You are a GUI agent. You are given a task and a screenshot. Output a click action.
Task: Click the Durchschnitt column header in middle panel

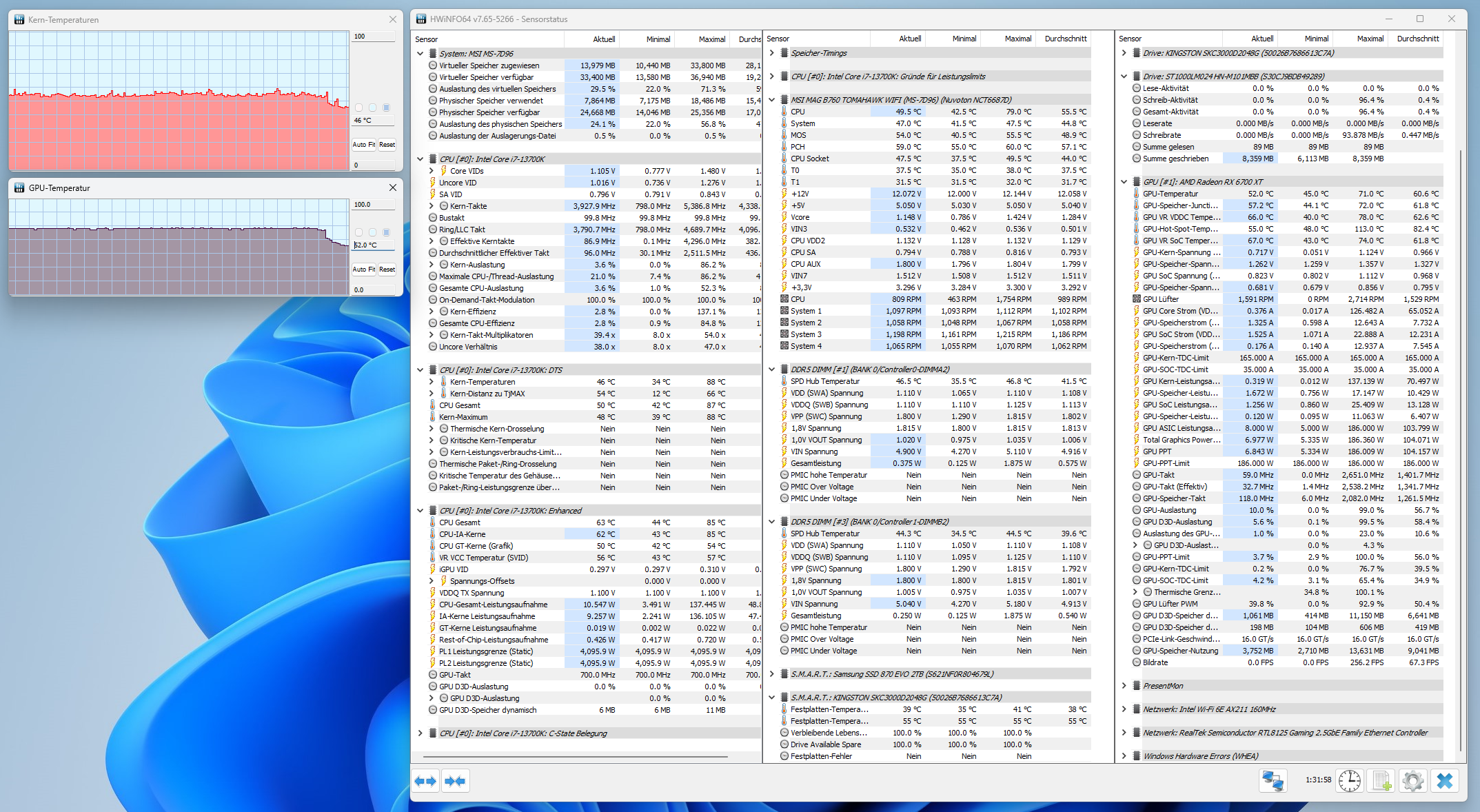(1065, 39)
